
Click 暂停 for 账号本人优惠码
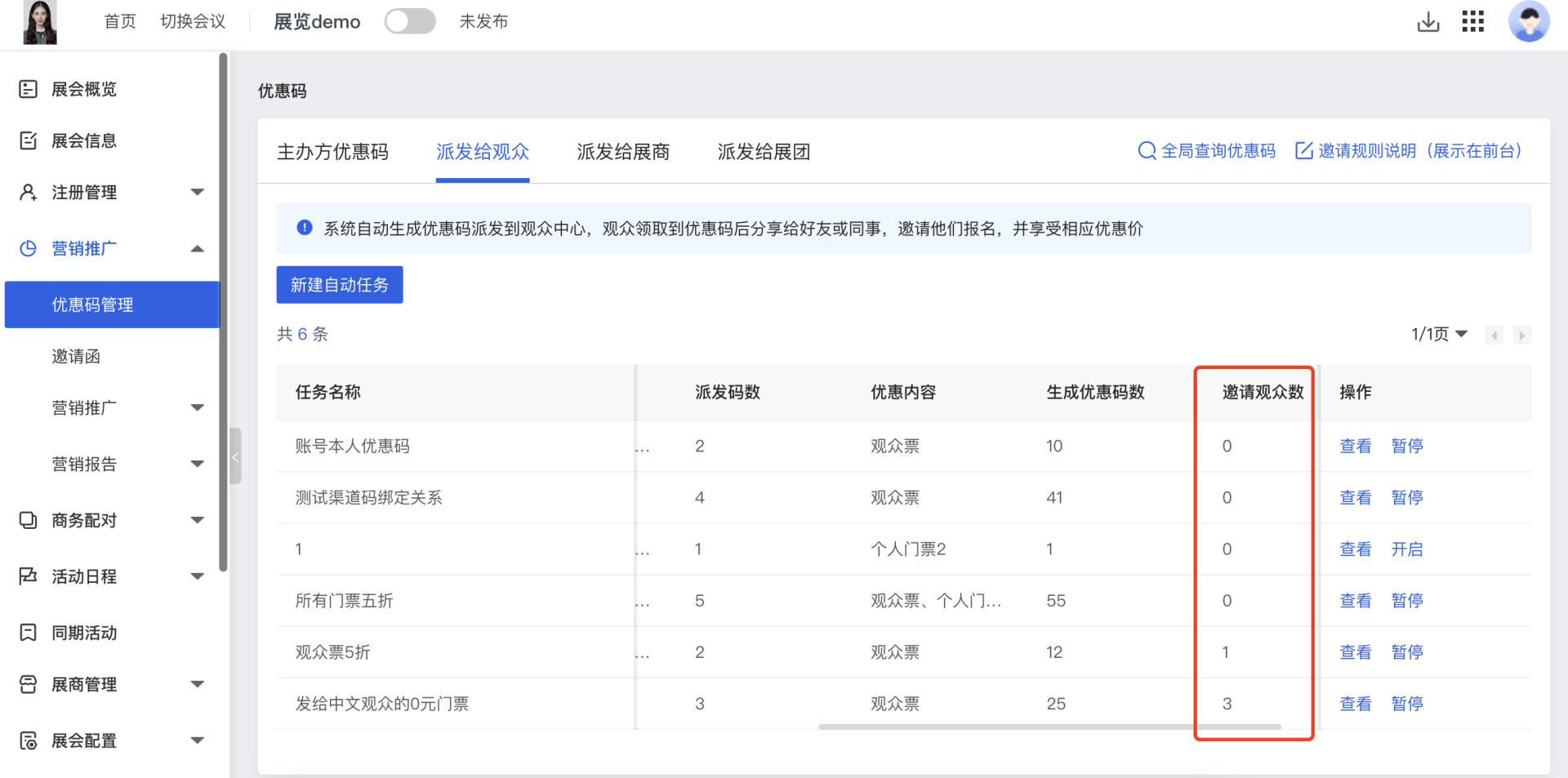[x=1407, y=446]
